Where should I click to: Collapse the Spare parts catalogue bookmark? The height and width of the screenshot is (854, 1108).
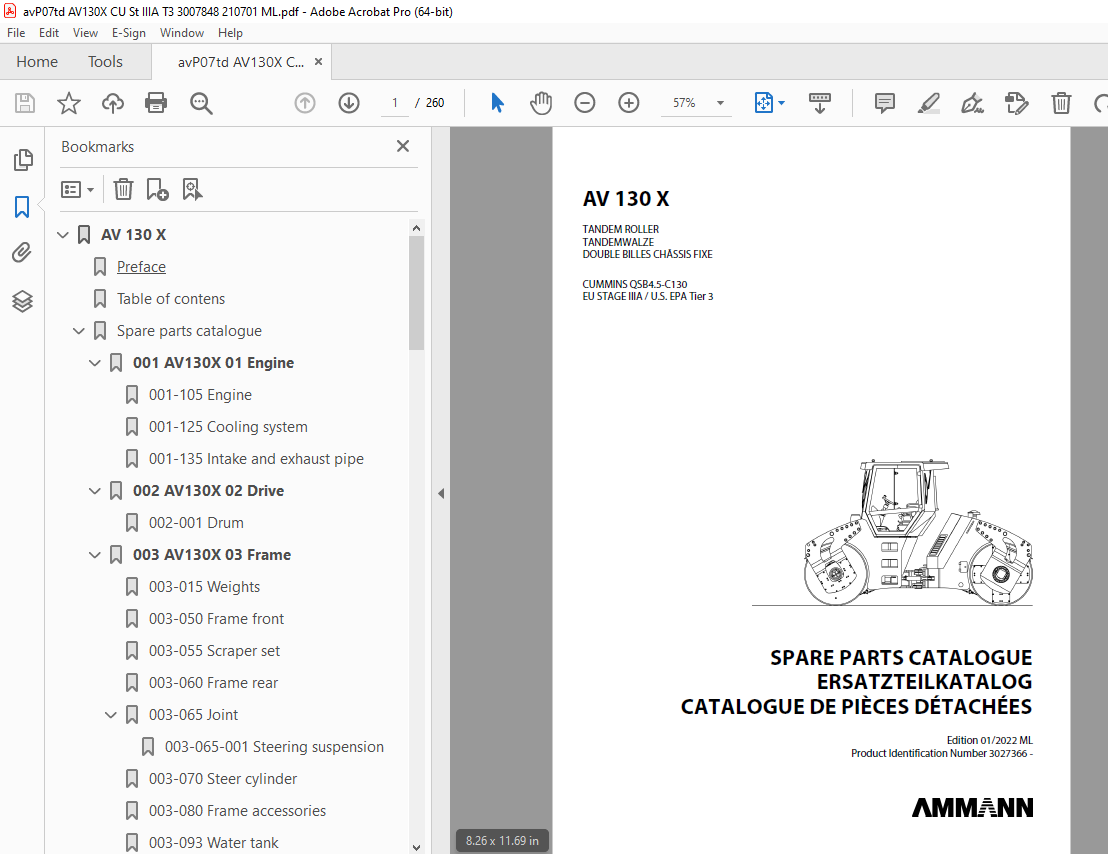(78, 331)
